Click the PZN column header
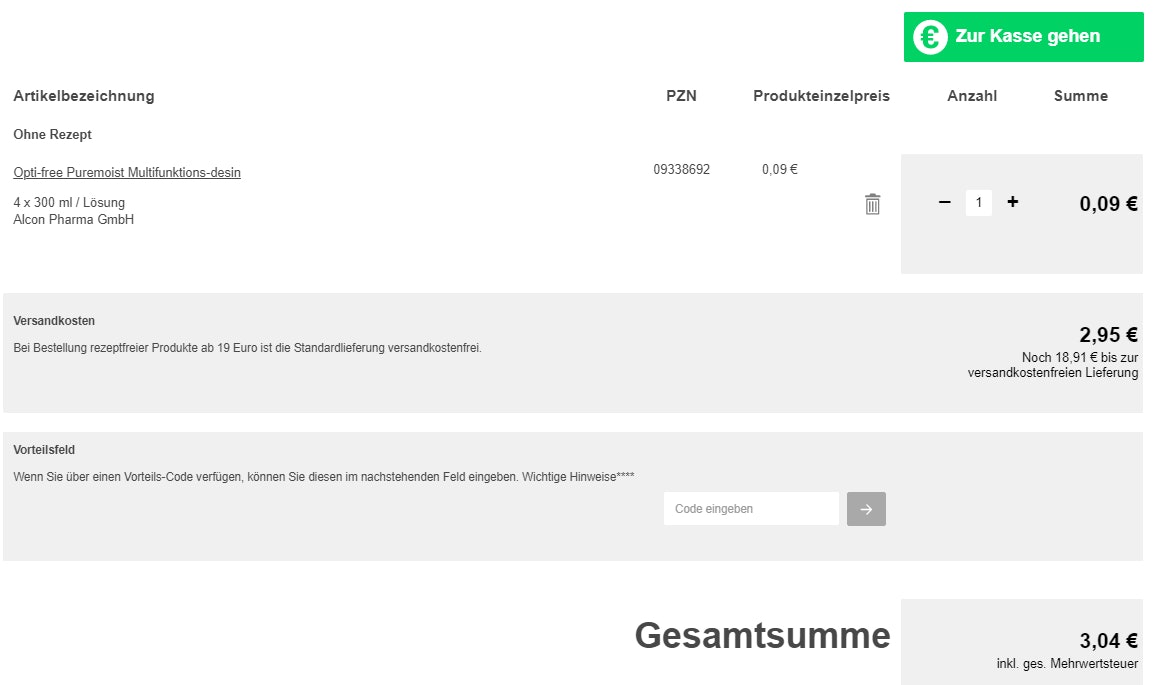 (x=681, y=96)
